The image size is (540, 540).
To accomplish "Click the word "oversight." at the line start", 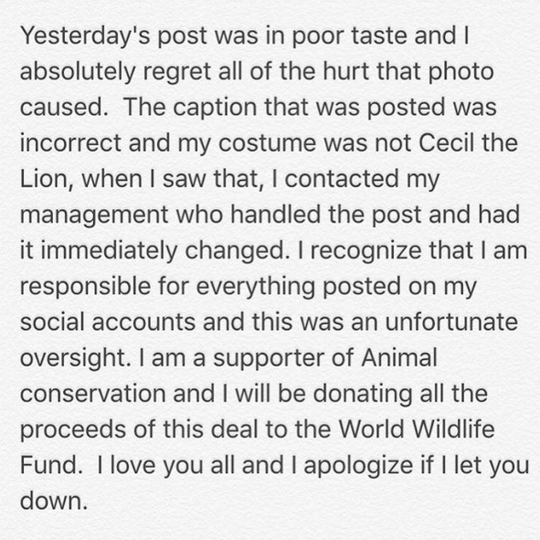I will [76, 359].
